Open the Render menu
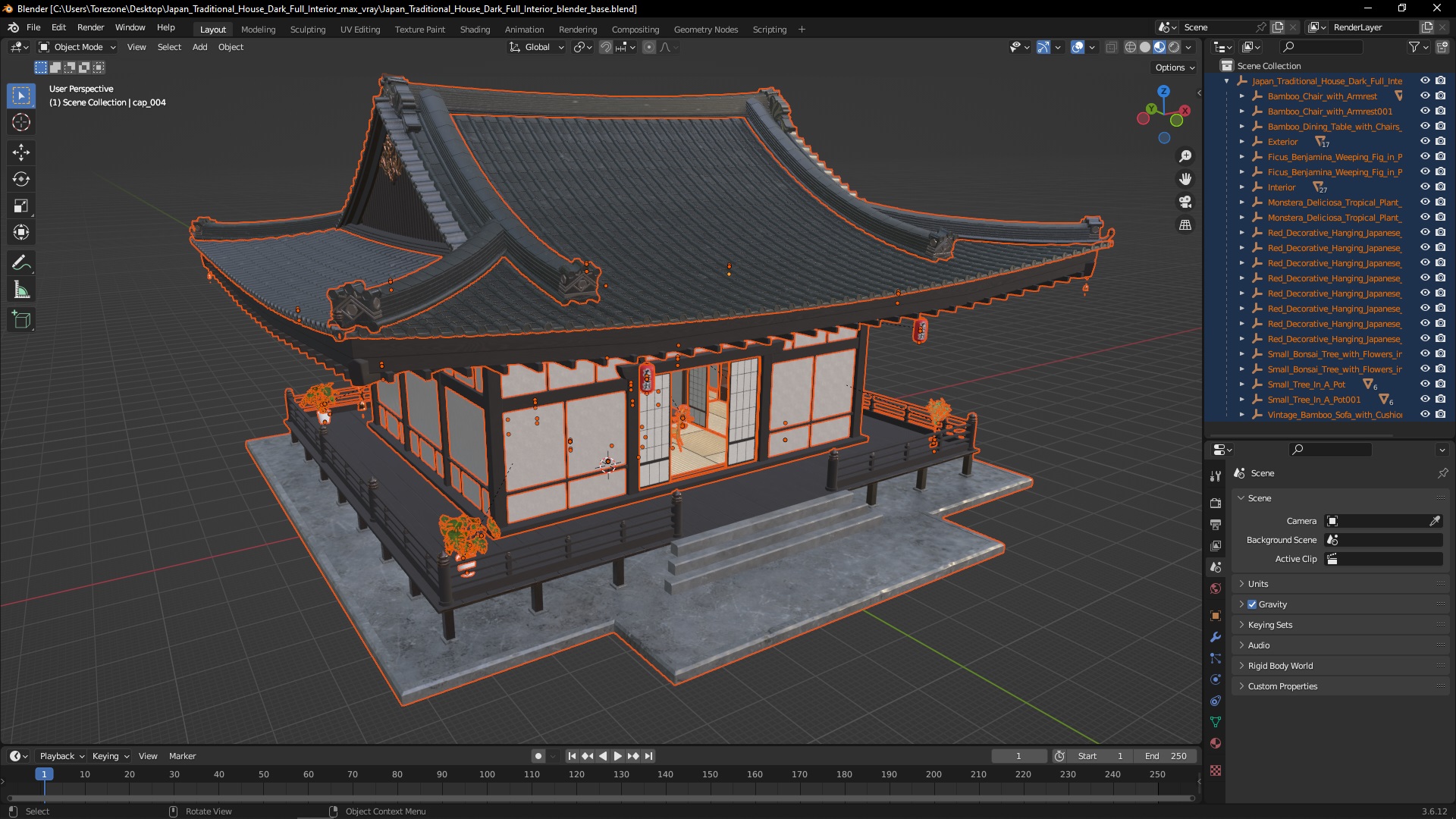 pyautogui.click(x=90, y=27)
